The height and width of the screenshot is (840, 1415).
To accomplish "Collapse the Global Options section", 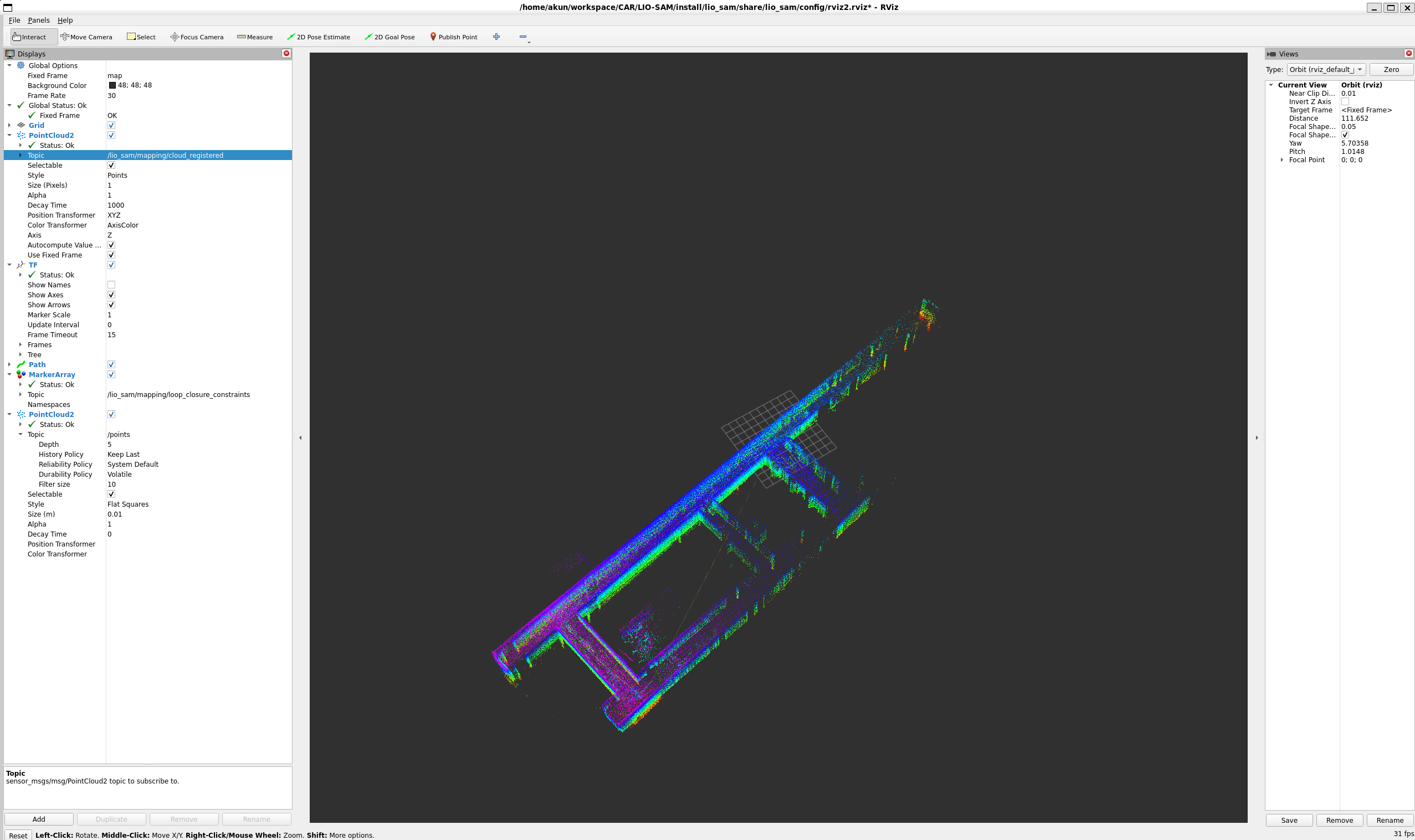I will point(9,66).
